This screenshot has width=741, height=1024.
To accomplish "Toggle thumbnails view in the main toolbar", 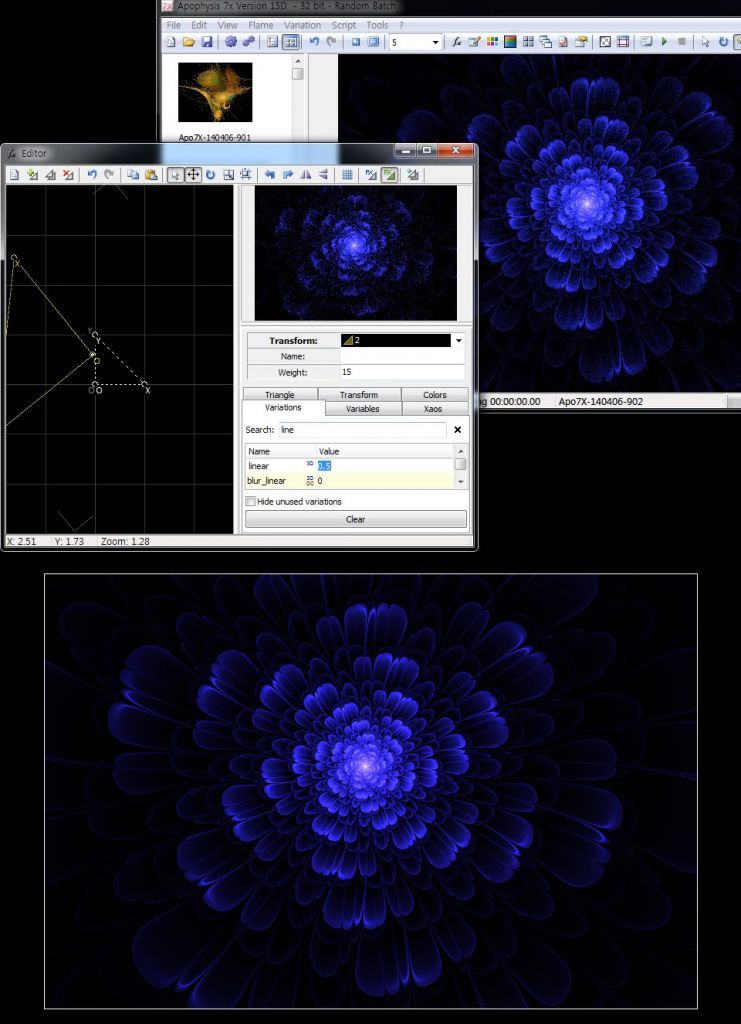I will click(x=291, y=42).
